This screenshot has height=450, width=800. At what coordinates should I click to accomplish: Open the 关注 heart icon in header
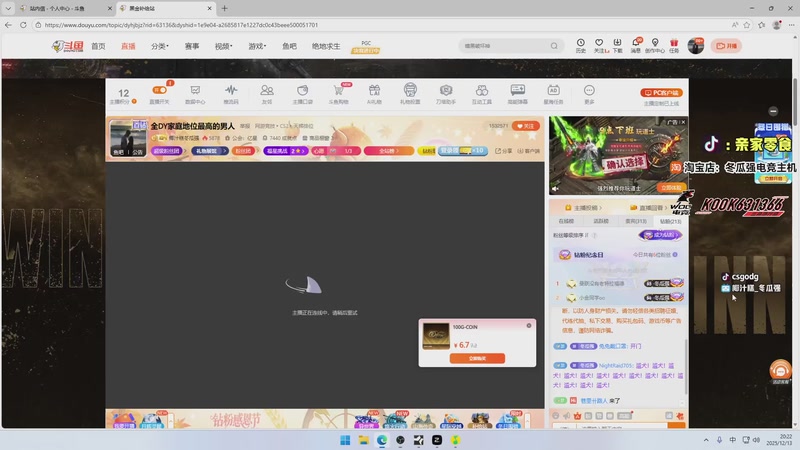pos(599,43)
